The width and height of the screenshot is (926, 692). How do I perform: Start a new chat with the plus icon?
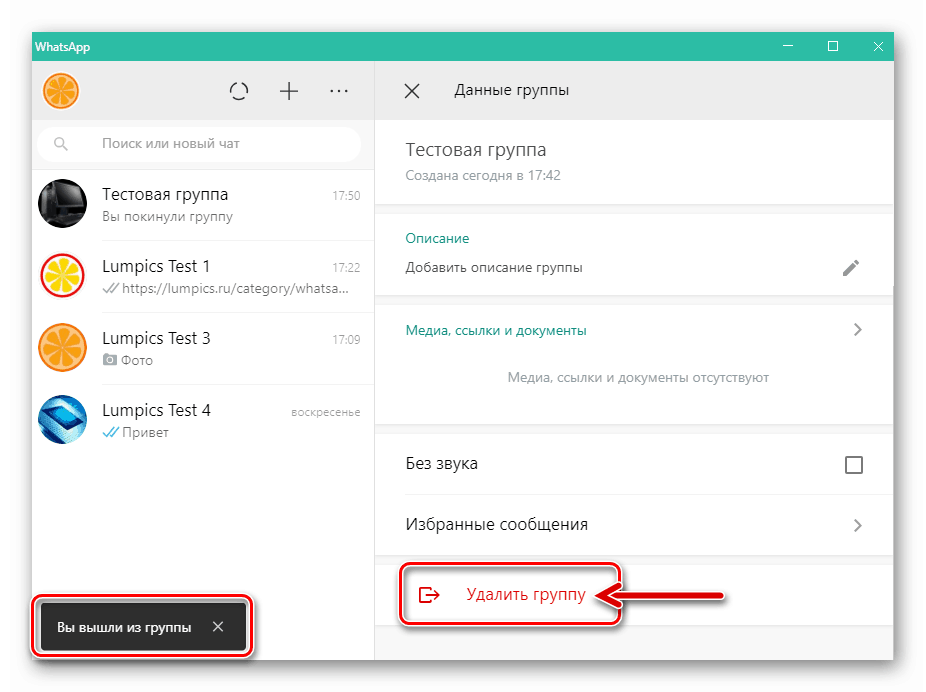click(x=289, y=91)
